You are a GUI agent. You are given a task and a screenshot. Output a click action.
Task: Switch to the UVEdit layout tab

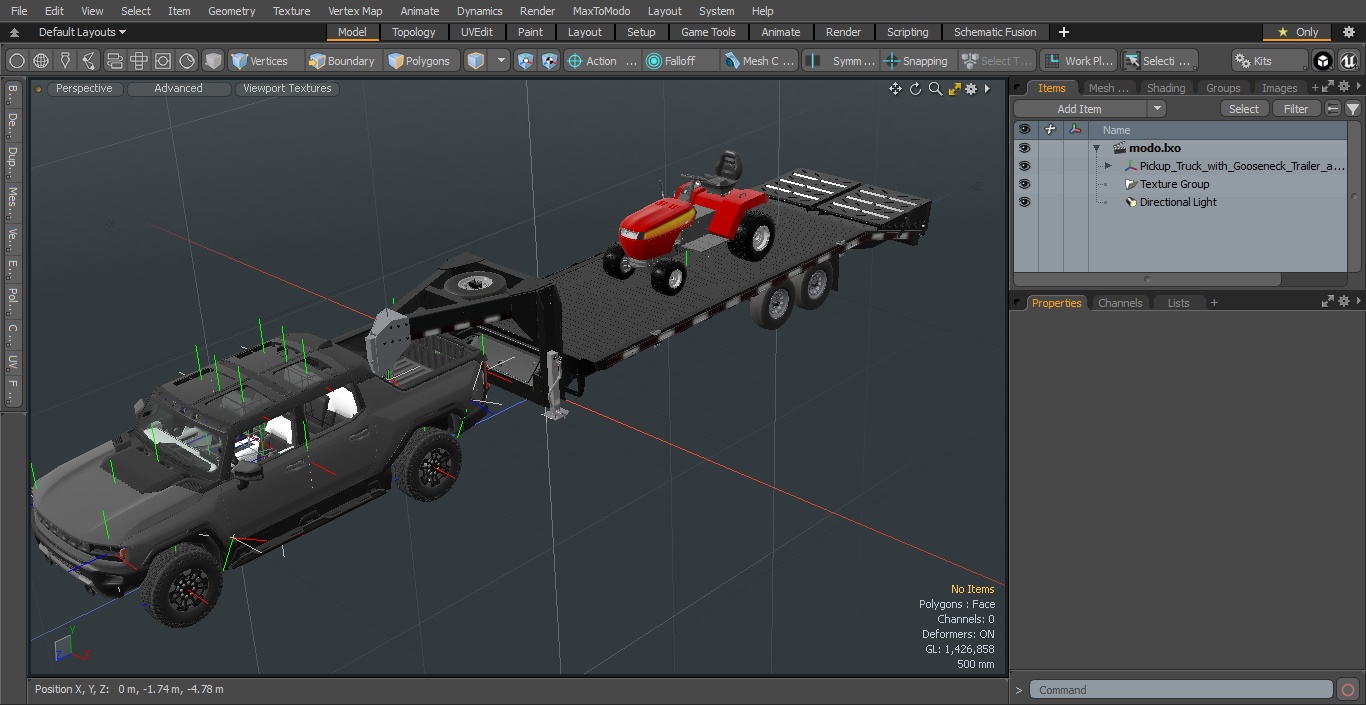[x=476, y=32]
